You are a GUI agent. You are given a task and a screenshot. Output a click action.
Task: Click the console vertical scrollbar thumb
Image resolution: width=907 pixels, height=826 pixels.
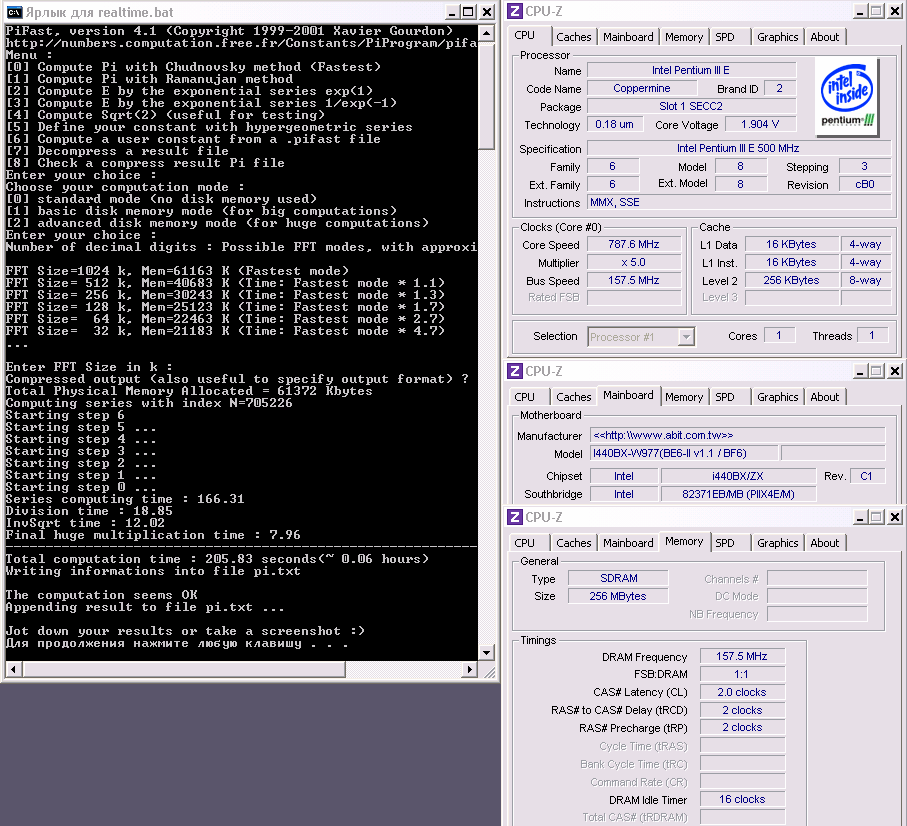click(486, 95)
